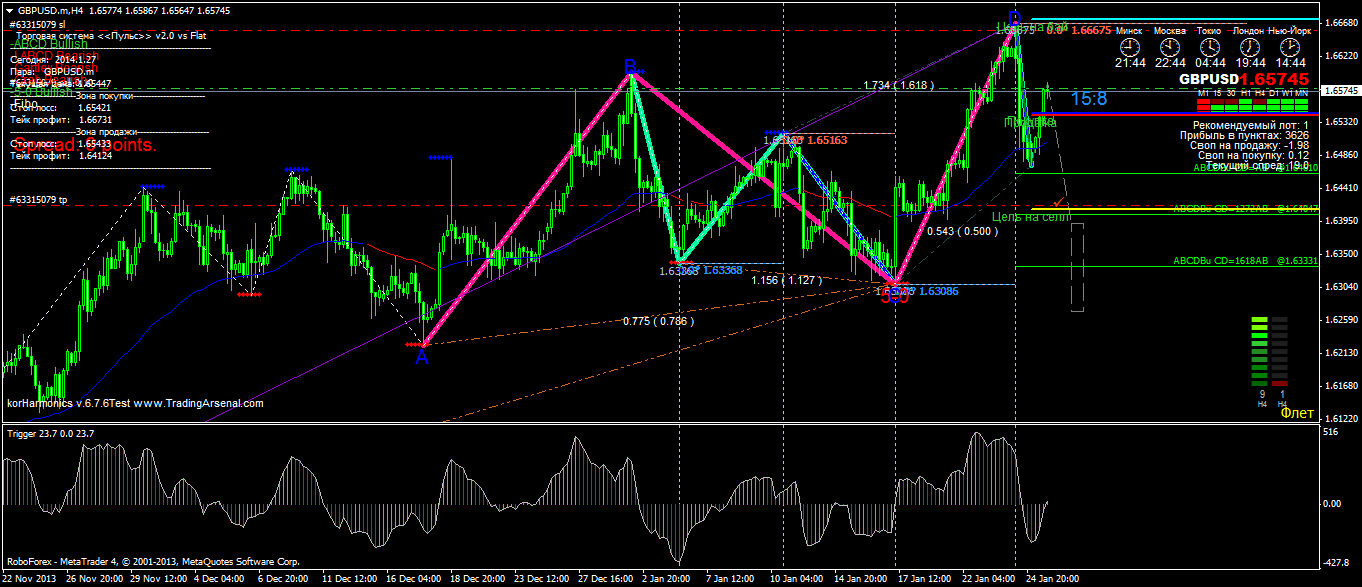Viewport: 1362px width, 587px height.
Task: Select the red 5-0 pattern label
Action: coord(895,297)
